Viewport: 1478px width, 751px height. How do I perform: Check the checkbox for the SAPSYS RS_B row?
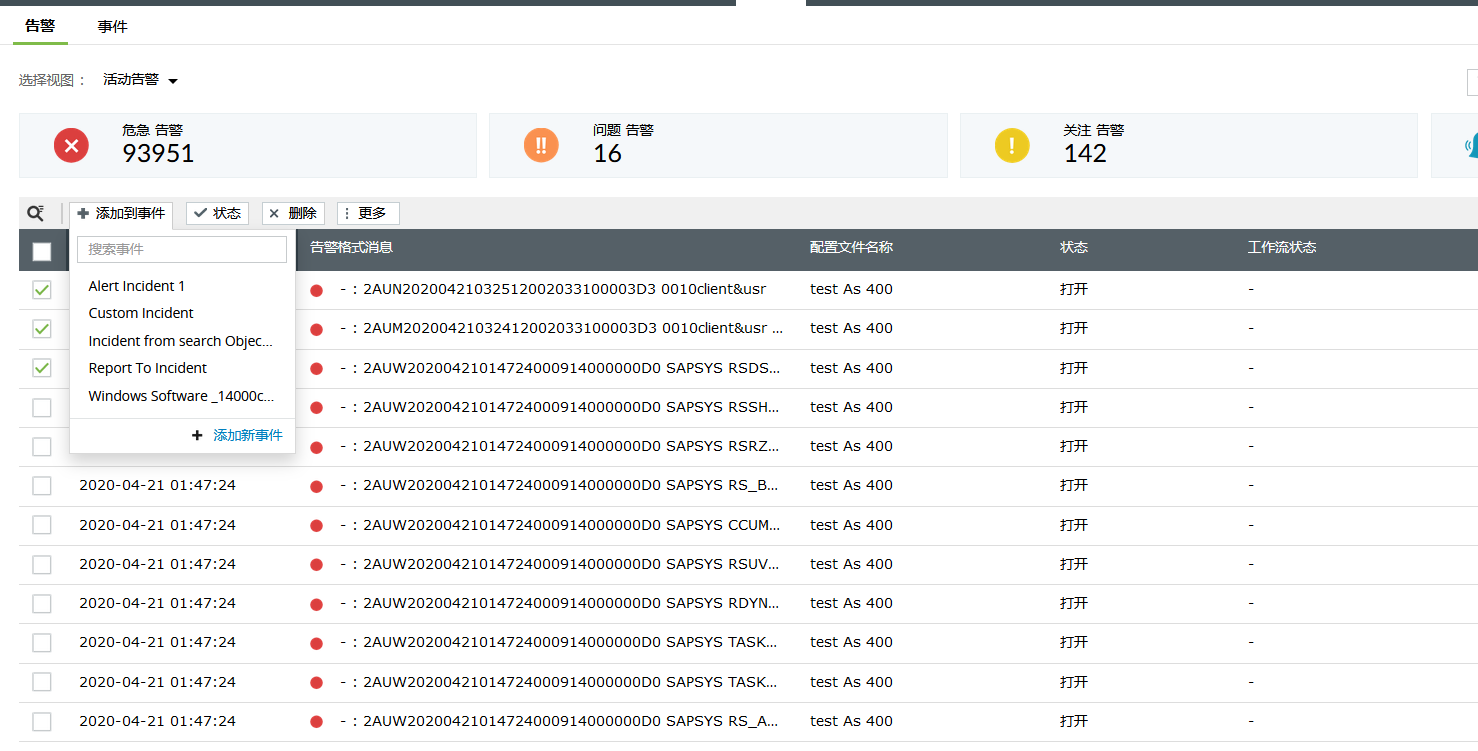42,486
